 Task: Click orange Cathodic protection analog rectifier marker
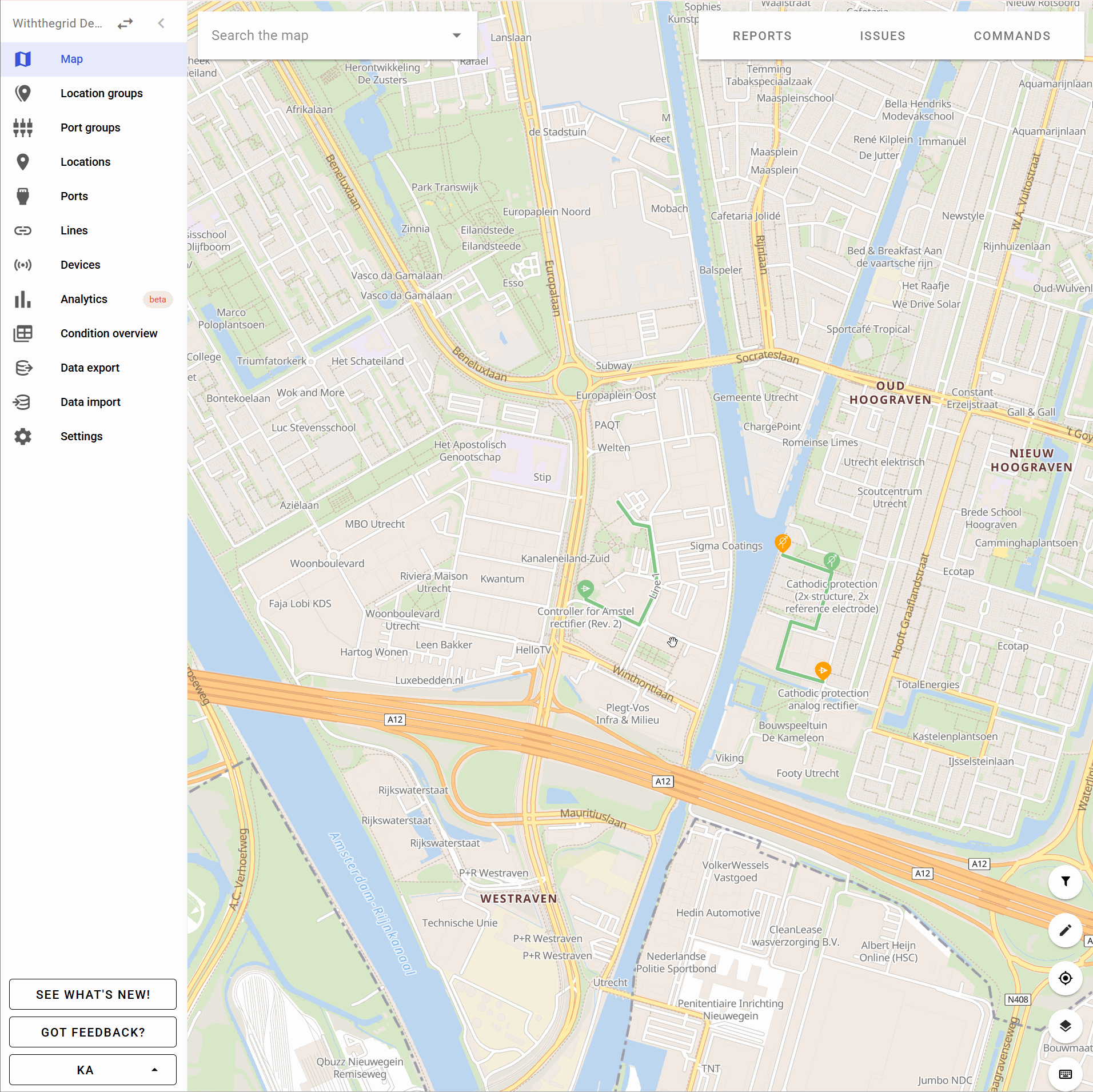[823, 670]
